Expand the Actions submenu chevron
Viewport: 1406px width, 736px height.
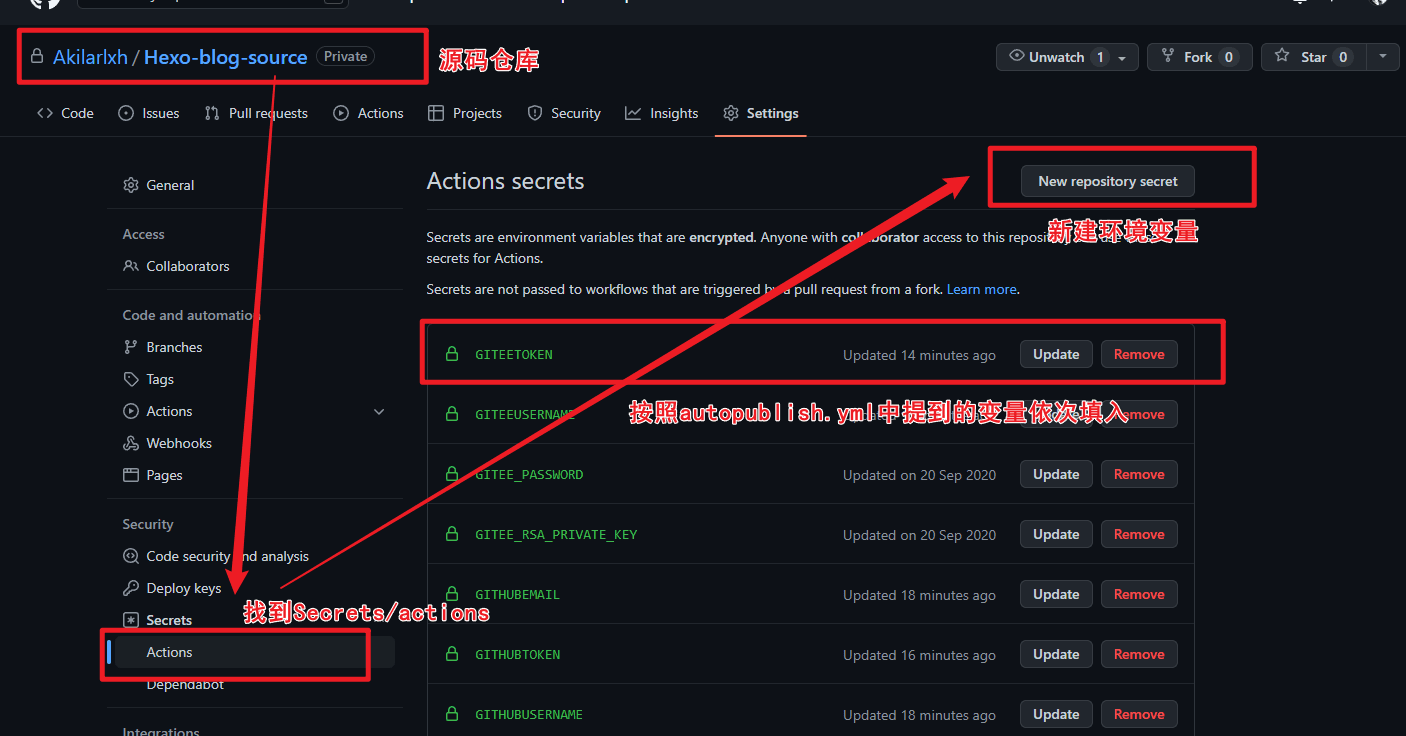tap(379, 411)
